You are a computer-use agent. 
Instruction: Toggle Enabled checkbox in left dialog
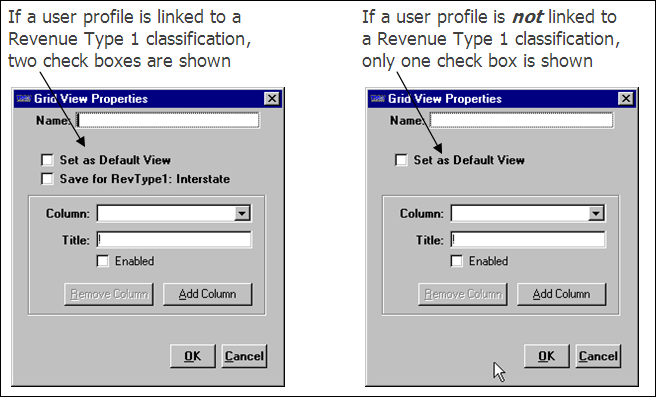click(102, 261)
